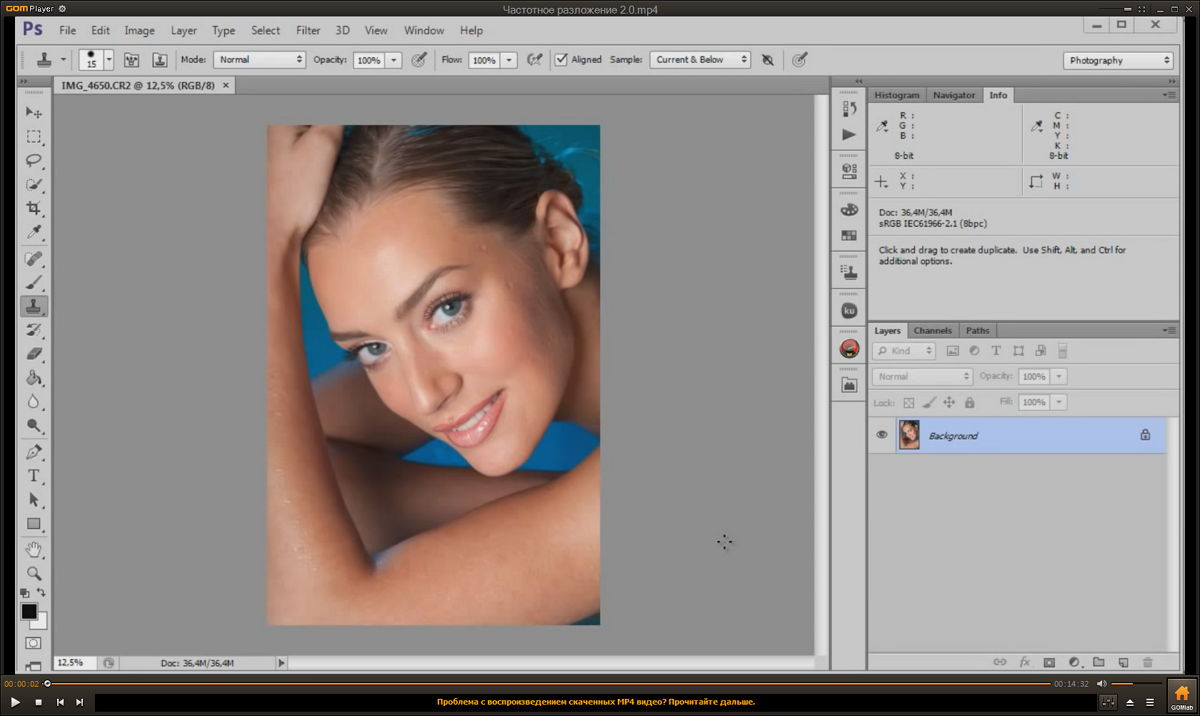Select the Type tool

pos(34,476)
